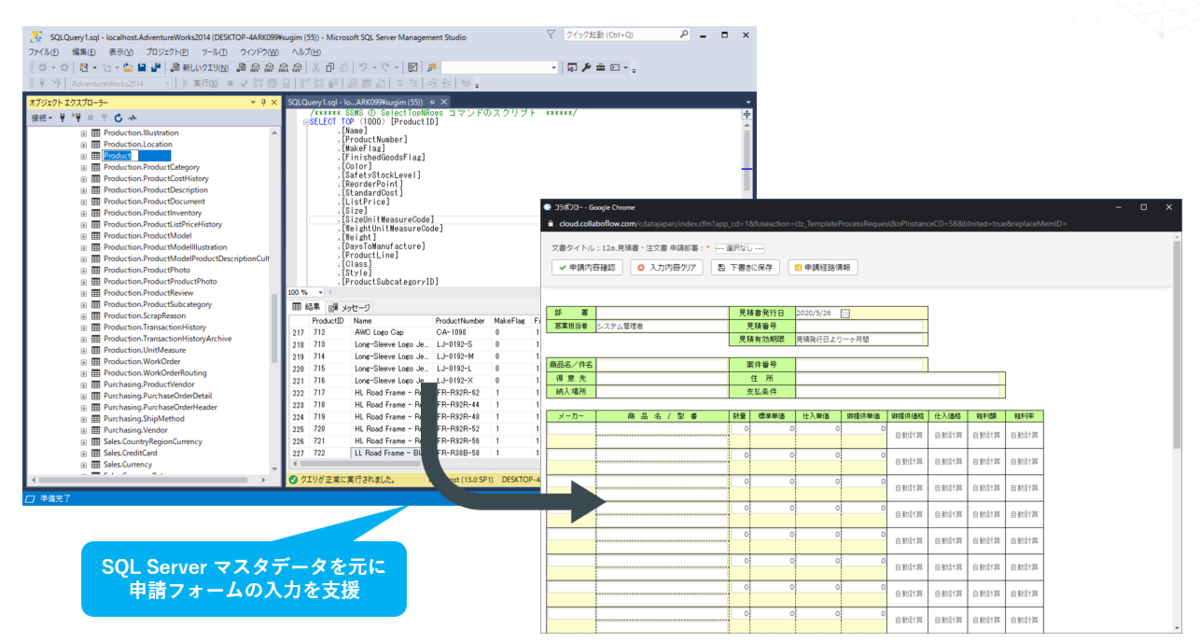Open the 接続 (Connect) dropdown in Object Explorer
1200x642 pixels.
(x=40, y=118)
